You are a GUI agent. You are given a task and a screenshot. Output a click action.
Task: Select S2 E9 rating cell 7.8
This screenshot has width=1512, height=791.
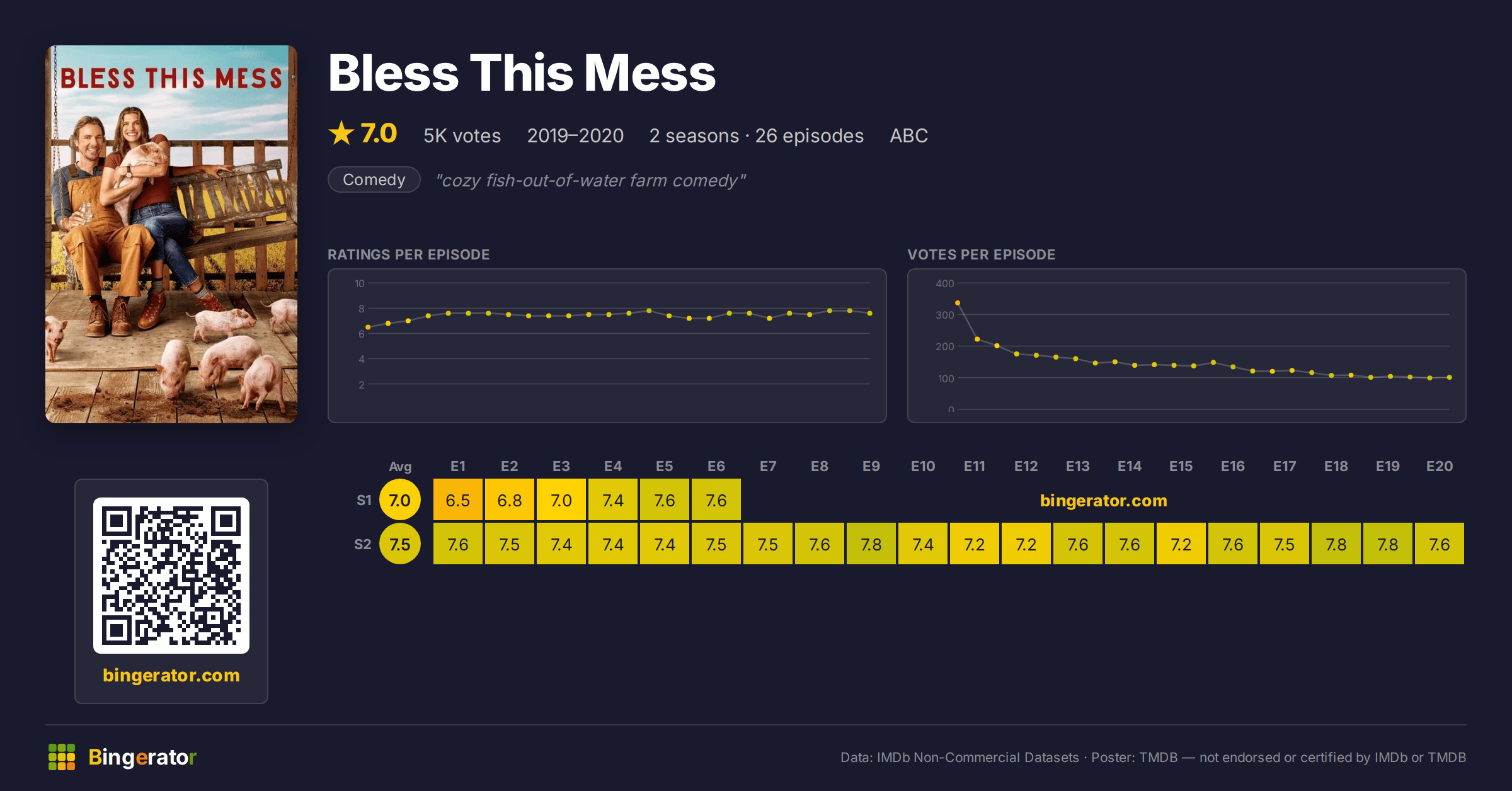click(x=871, y=544)
